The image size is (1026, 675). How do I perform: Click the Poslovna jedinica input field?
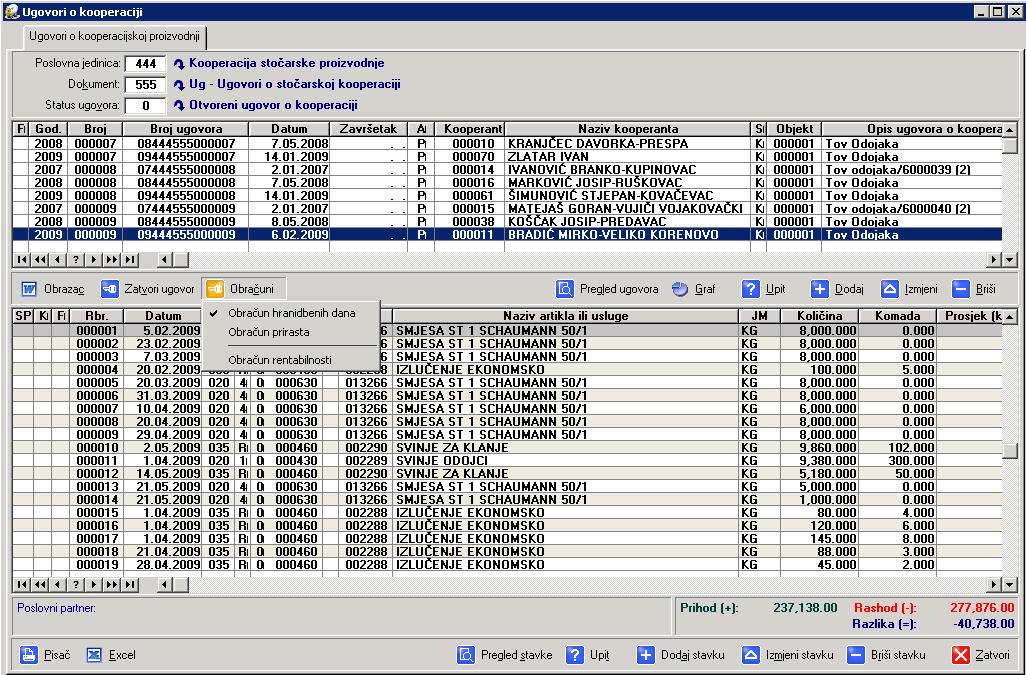144,64
